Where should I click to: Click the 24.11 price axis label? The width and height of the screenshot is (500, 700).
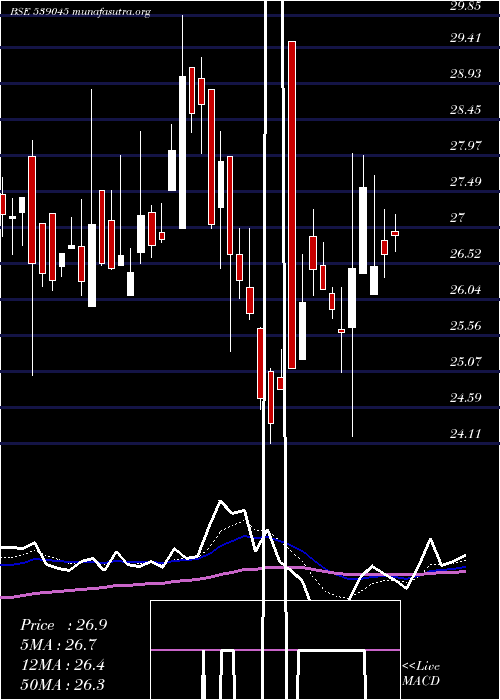point(465,434)
